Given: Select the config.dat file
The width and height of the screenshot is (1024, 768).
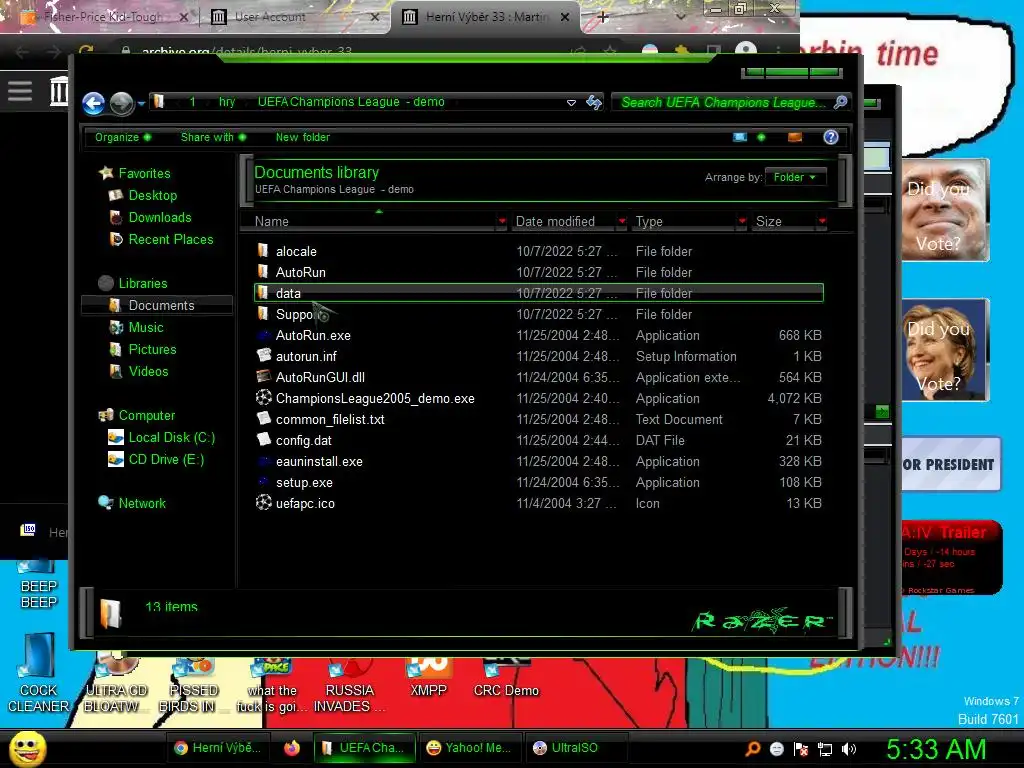Looking at the screenshot, I should 539,440.
